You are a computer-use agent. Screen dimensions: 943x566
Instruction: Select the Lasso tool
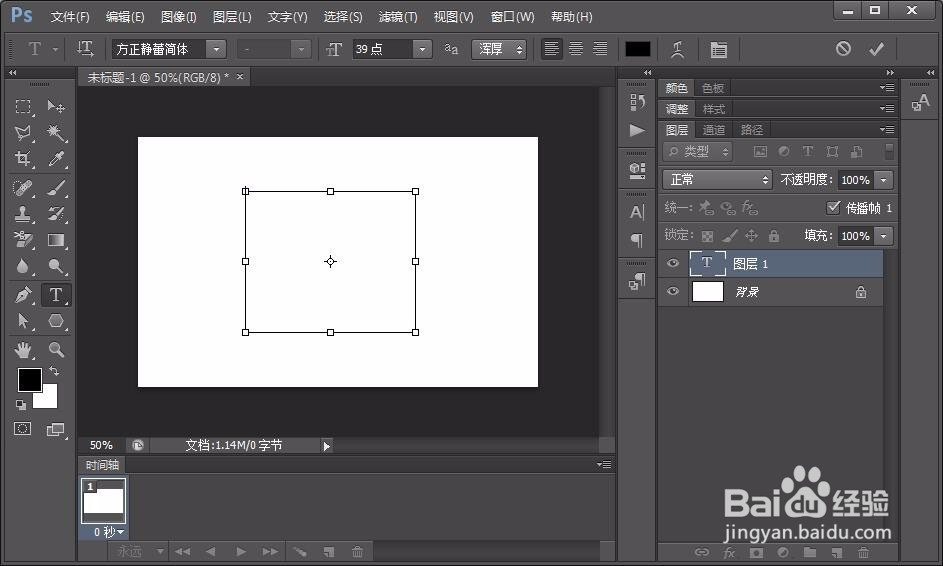pos(23,133)
